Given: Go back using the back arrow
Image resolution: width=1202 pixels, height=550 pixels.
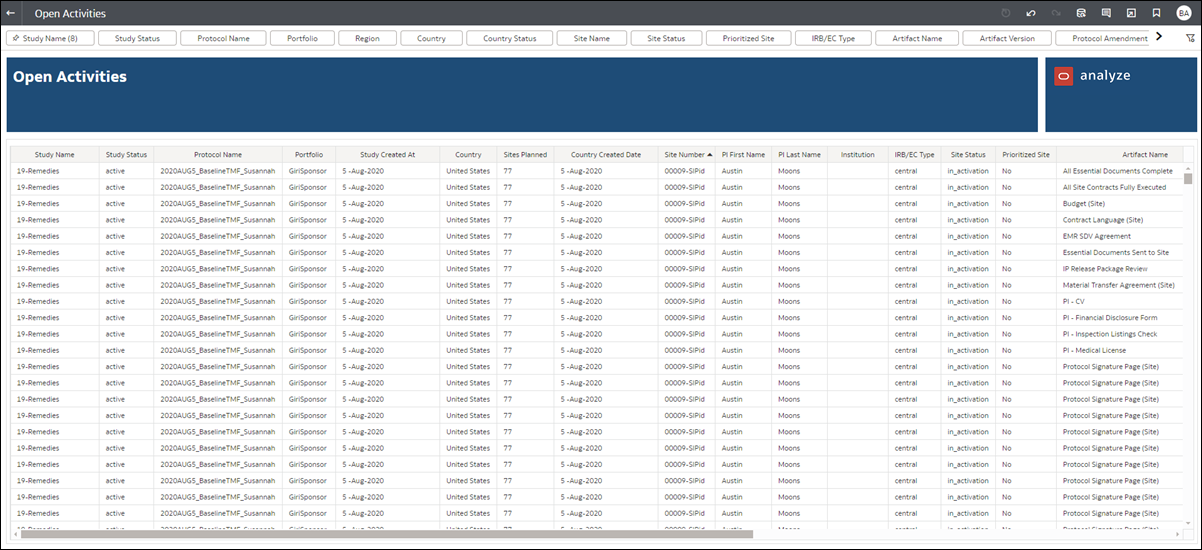Looking at the screenshot, I should pyautogui.click(x=11, y=14).
